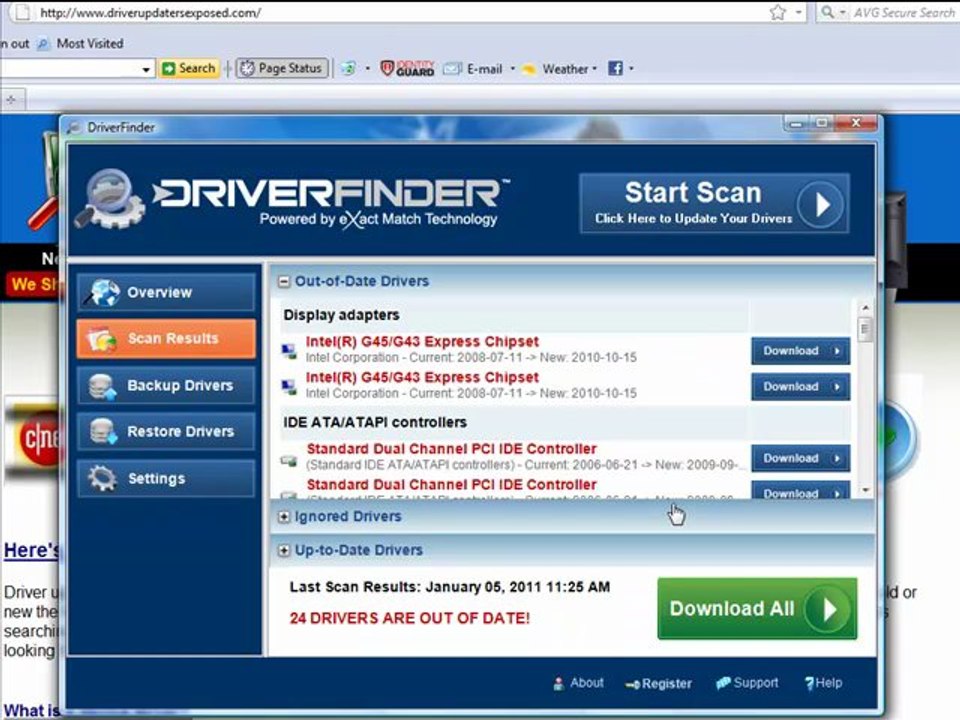Click the driver list scroll up arrow
Viewport: 960px width, 720px height.
pos(864,307)
